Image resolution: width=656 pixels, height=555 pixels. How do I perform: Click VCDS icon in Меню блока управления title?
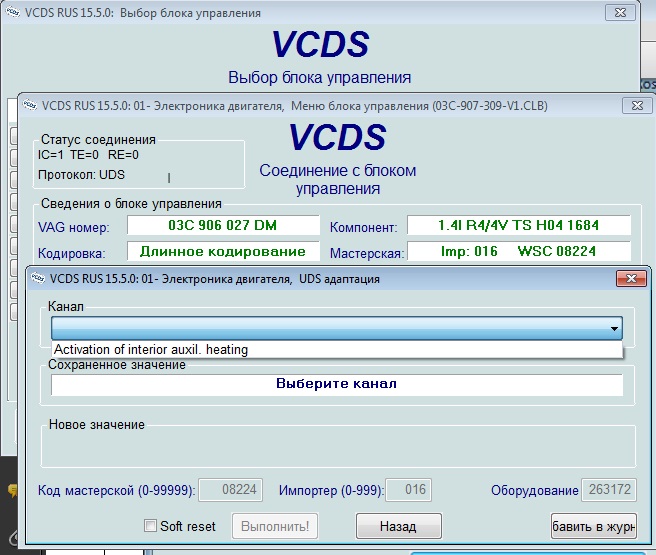pos(30,105)
